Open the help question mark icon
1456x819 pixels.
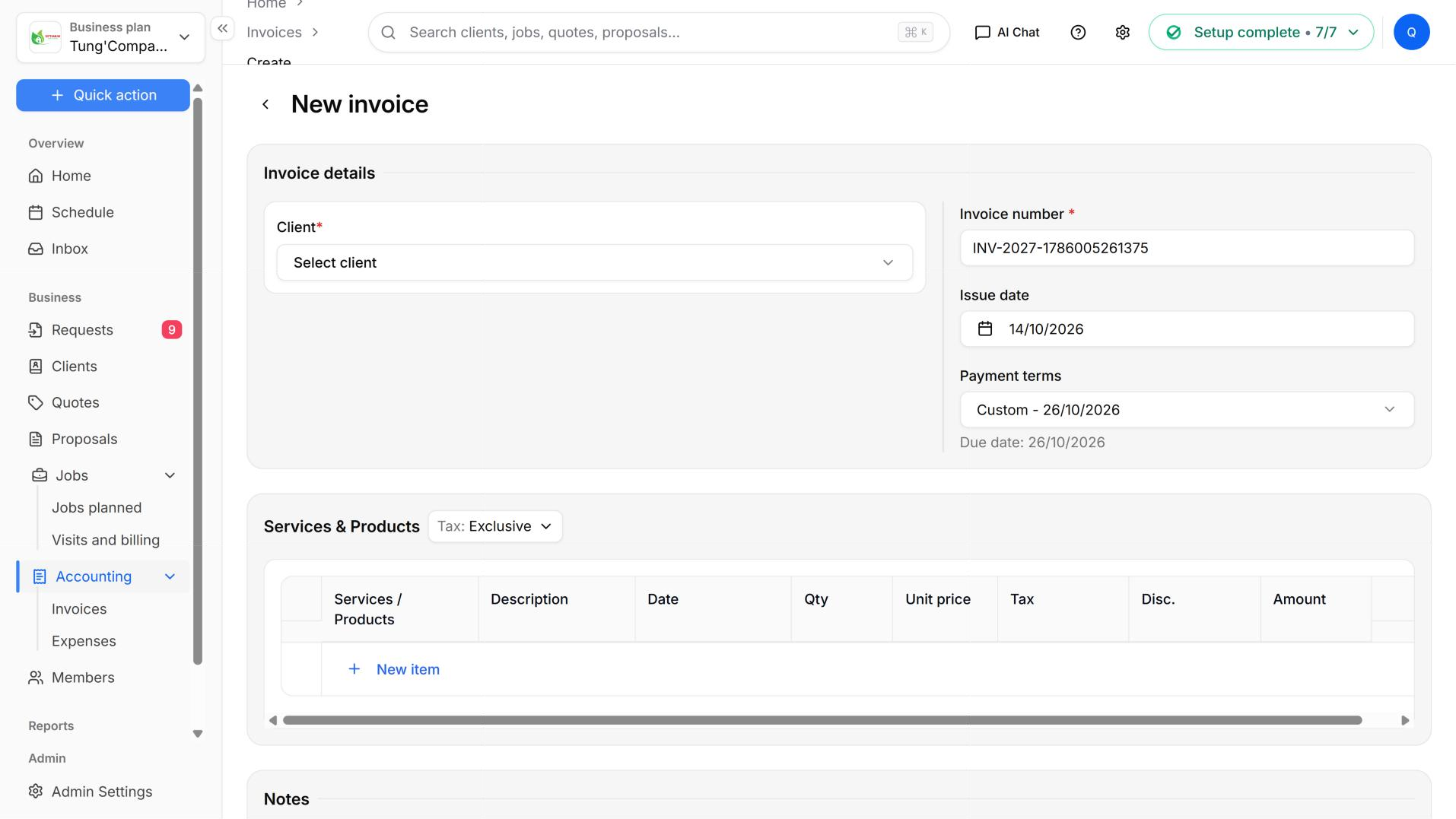(1078, 32)
